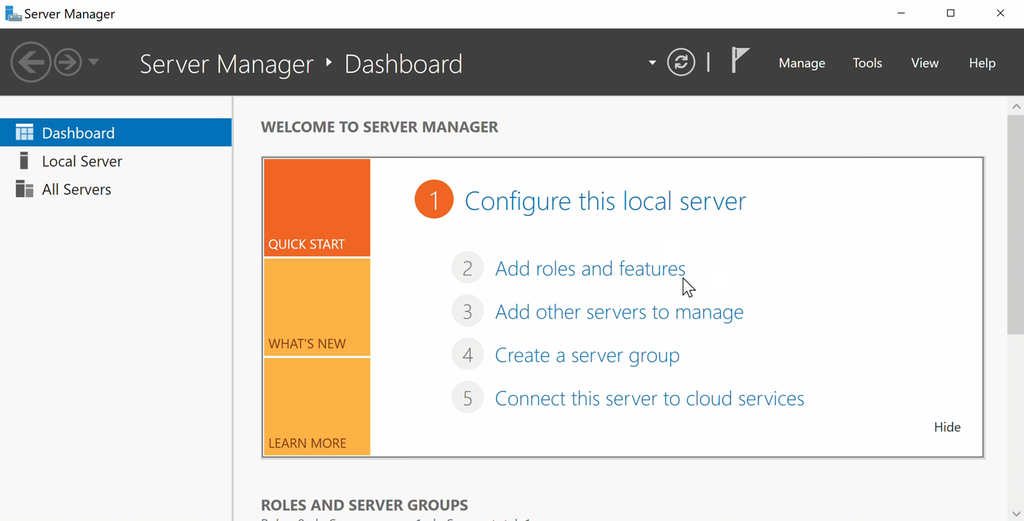Click the ROLES AND SERVER GROUPS heading
Viewport: 1024px width, 521px height.
point(364,505)
